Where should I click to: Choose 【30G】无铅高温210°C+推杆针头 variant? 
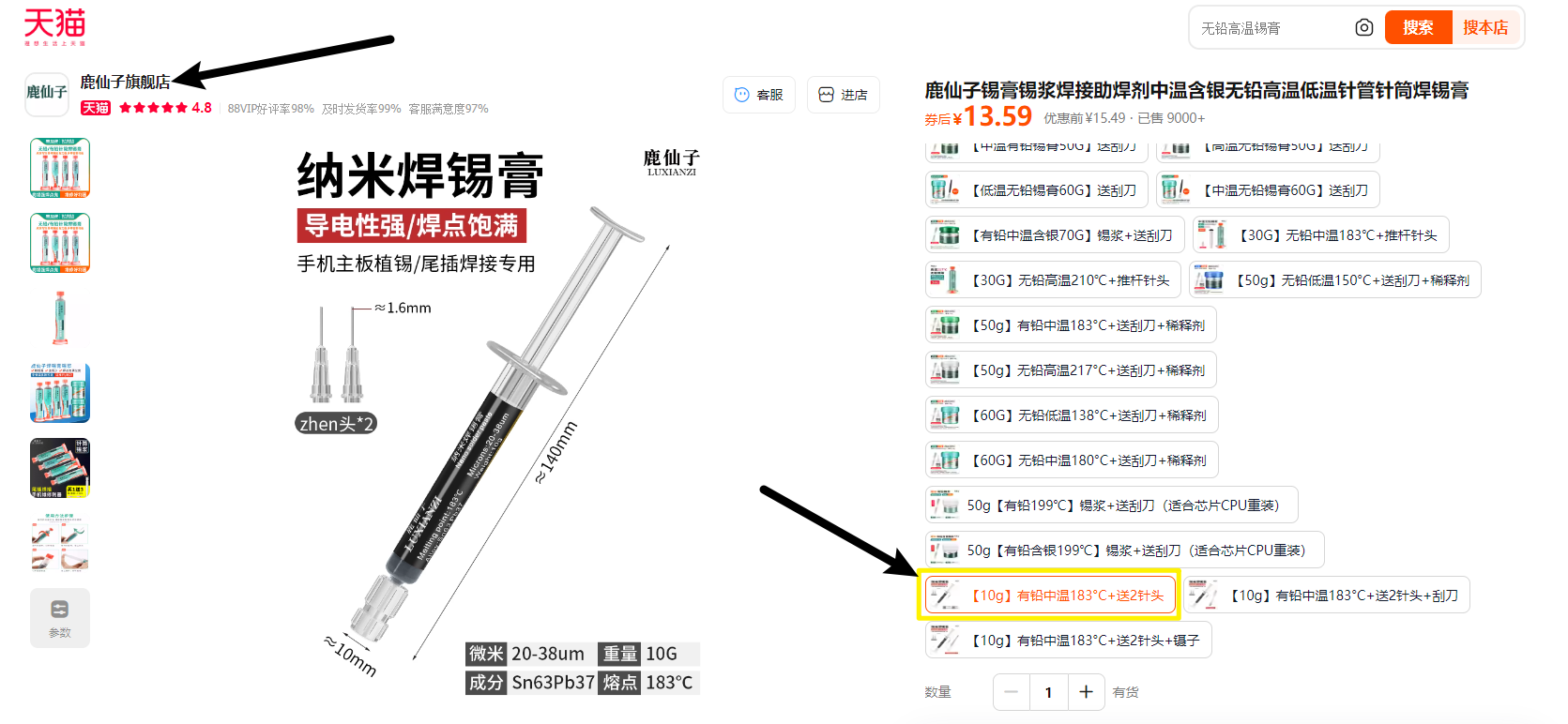click(x=1053, y=280)
